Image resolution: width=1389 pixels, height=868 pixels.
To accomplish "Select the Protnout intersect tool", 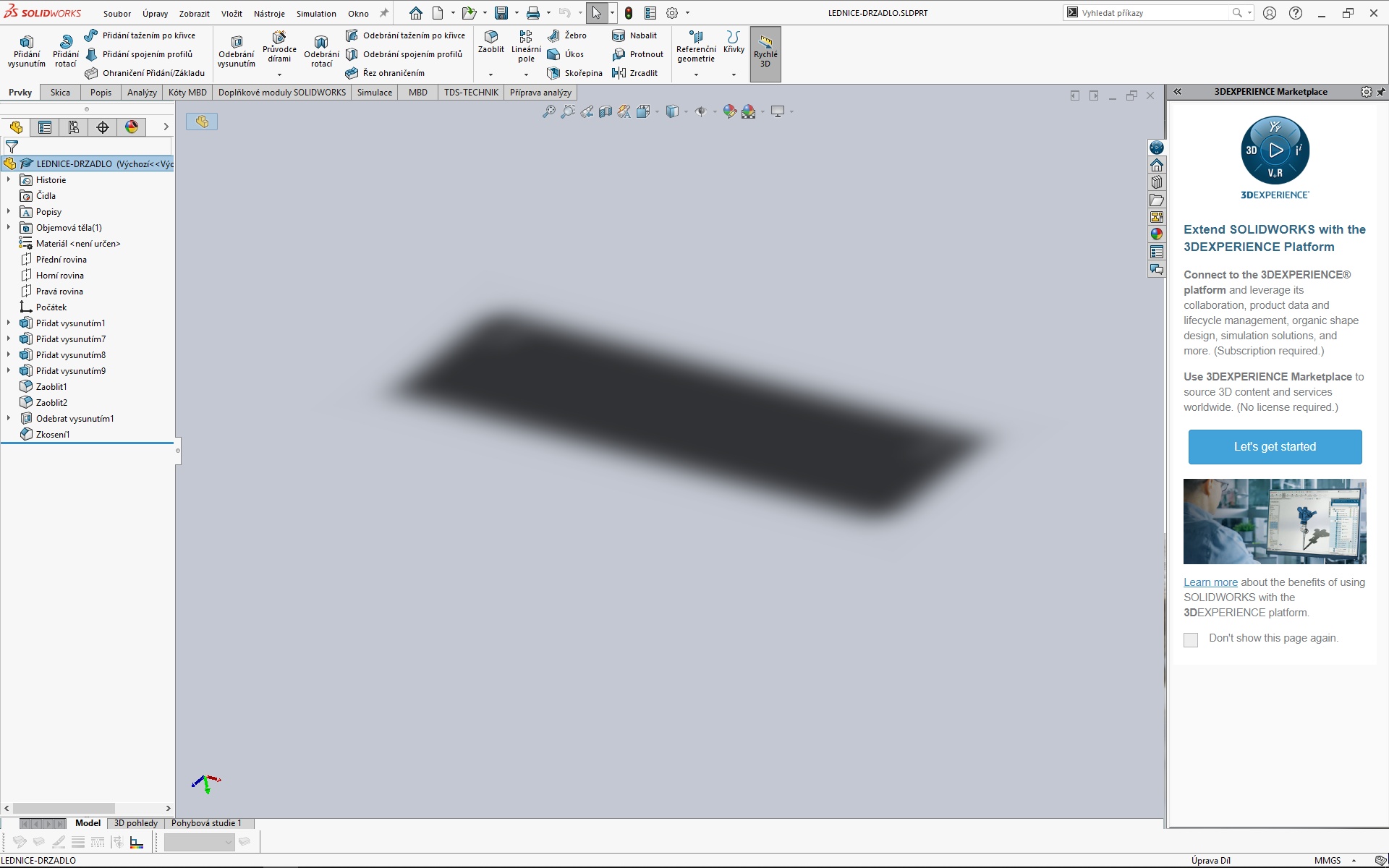I will (x=637, y=54).
